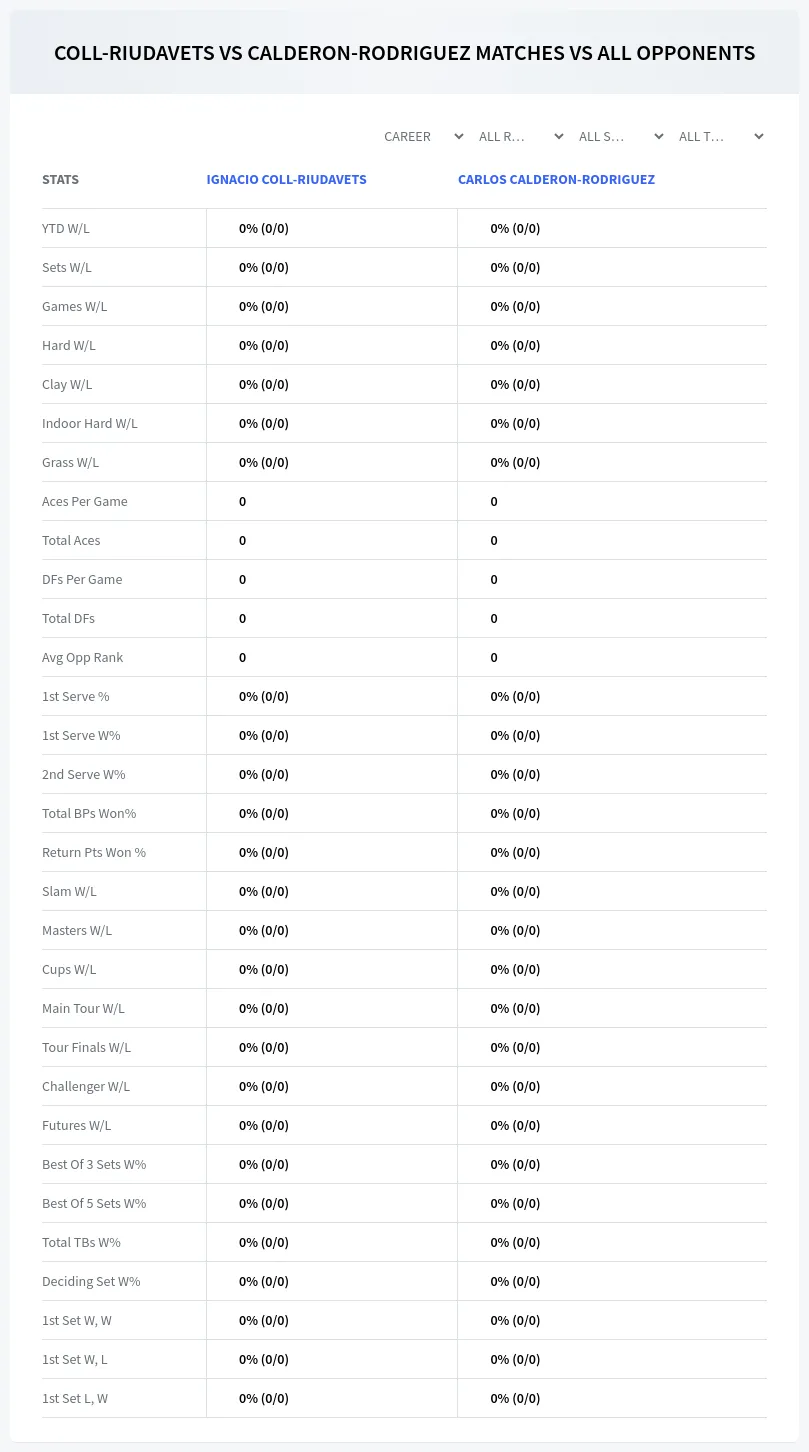809x1452 pixels.
Task: Open Carlos Calderon-Rodriguez player link
Action: [556, 180]
